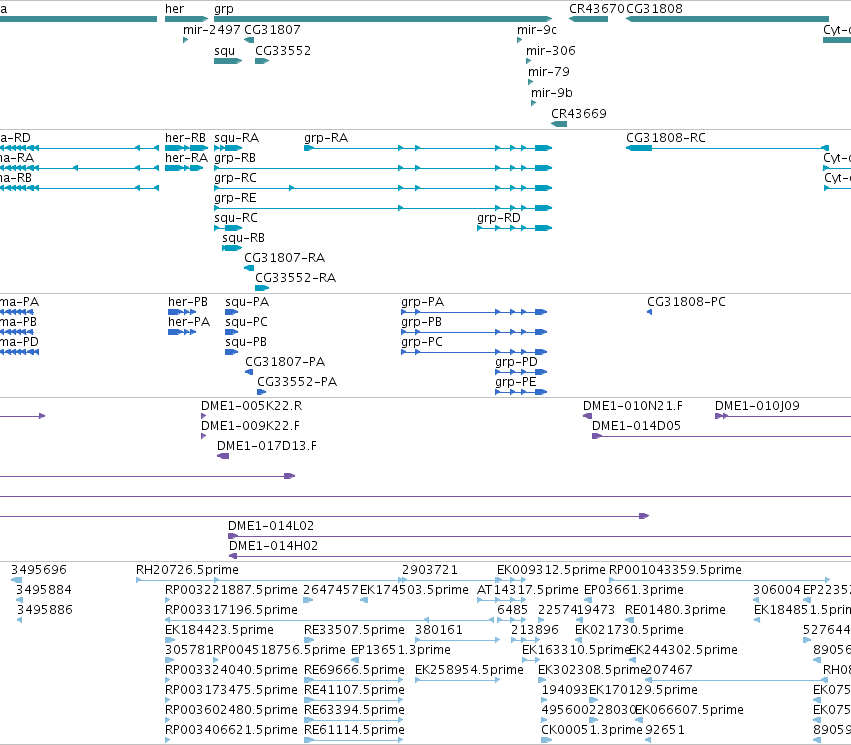Select the her-RB transcript
851x745 pixels.
[187, 148]
